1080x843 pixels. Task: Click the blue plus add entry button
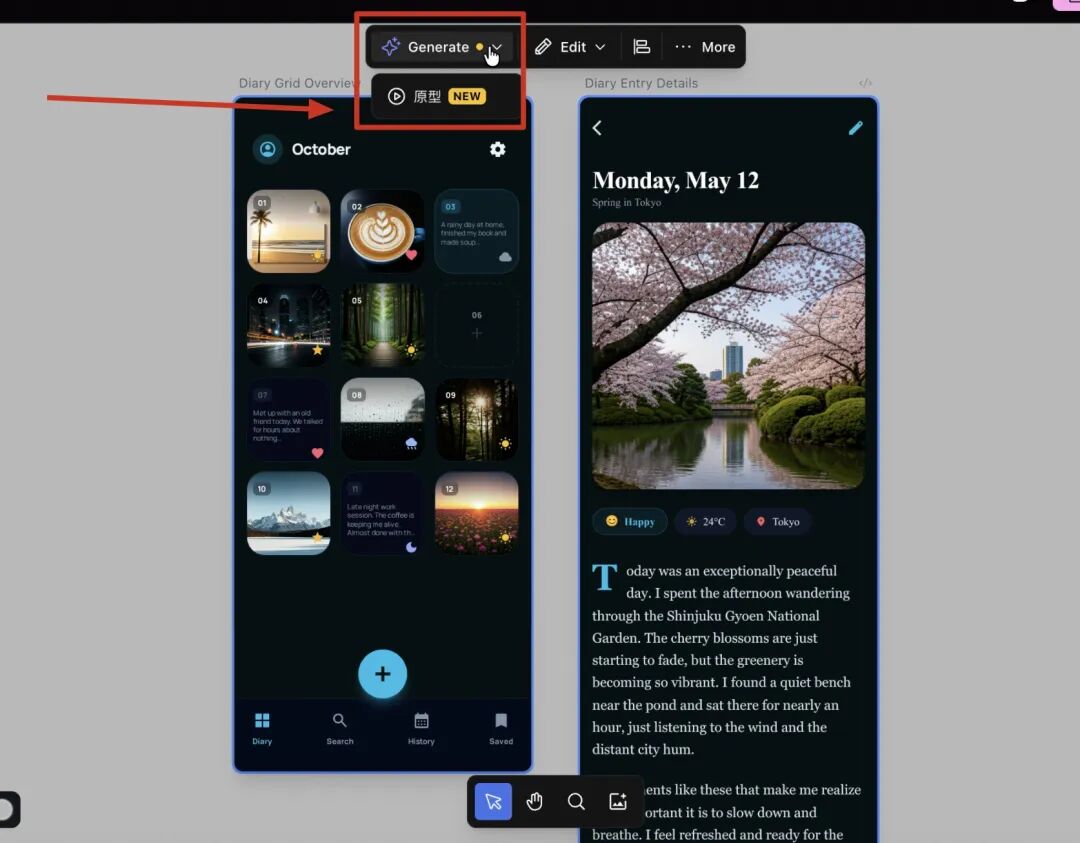click(382, 674)
